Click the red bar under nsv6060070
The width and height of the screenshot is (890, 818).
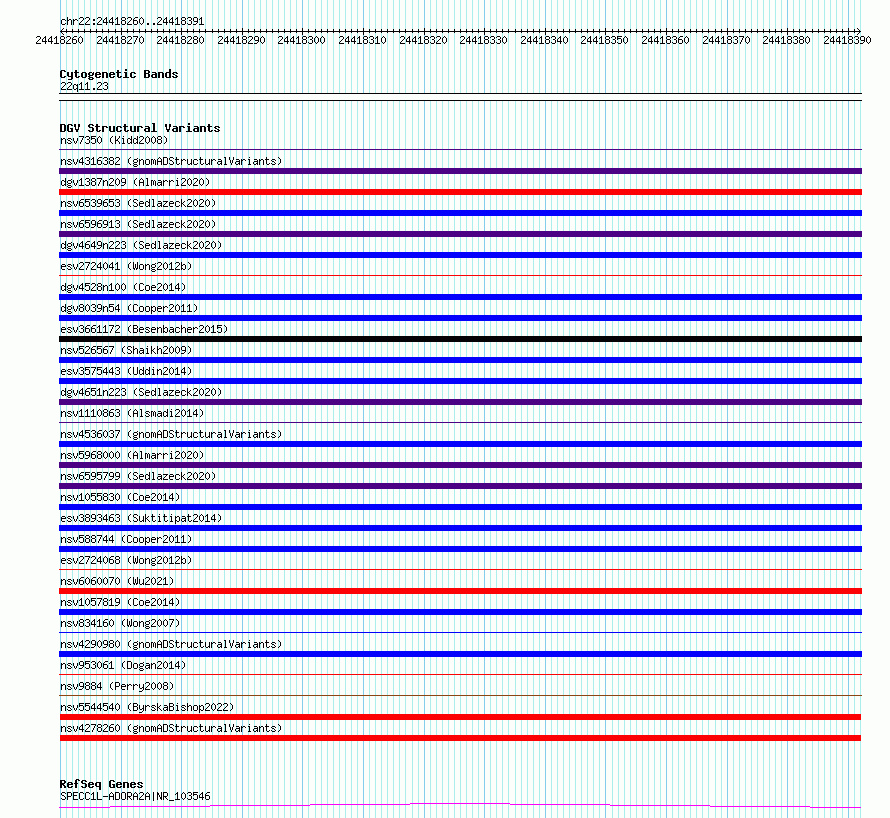click(460, 591)
